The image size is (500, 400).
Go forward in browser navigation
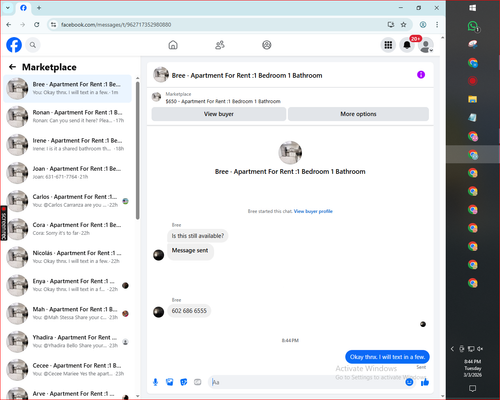point(22,24)
